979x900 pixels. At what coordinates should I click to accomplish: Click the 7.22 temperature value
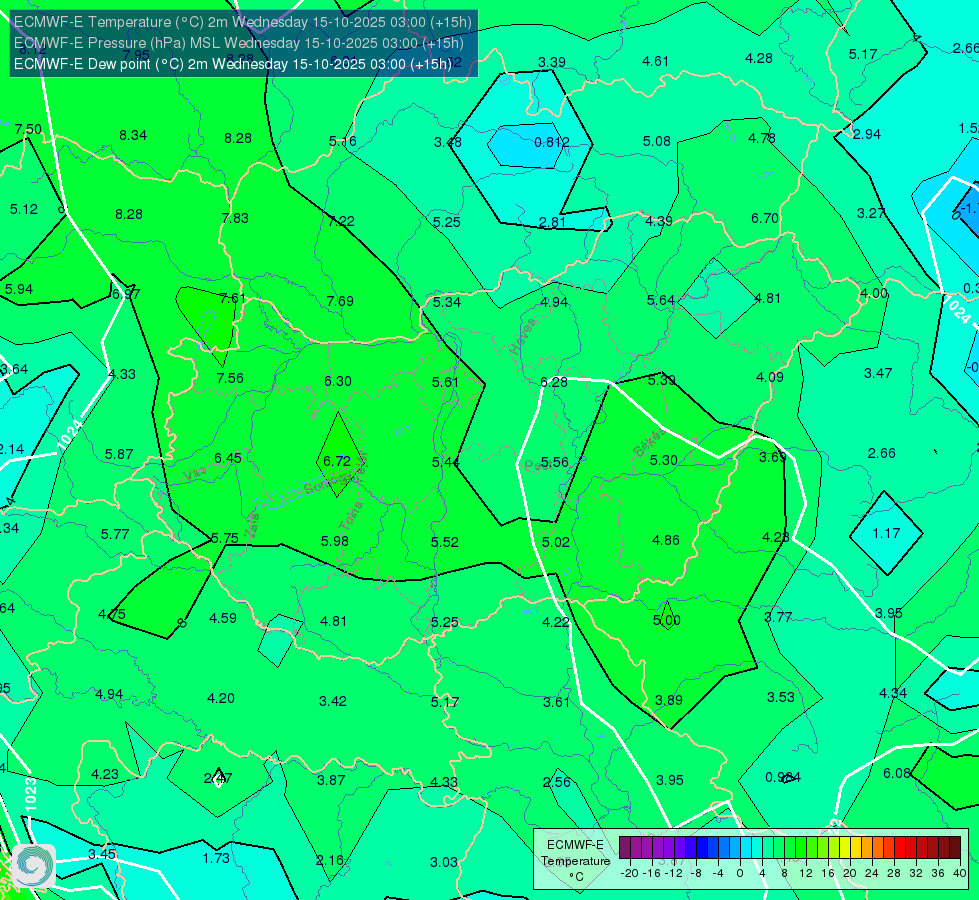342,221
